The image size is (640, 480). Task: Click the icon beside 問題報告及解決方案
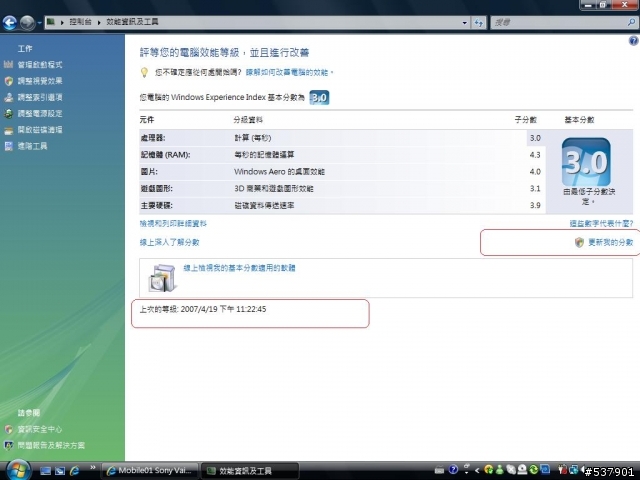click(9, 445)
